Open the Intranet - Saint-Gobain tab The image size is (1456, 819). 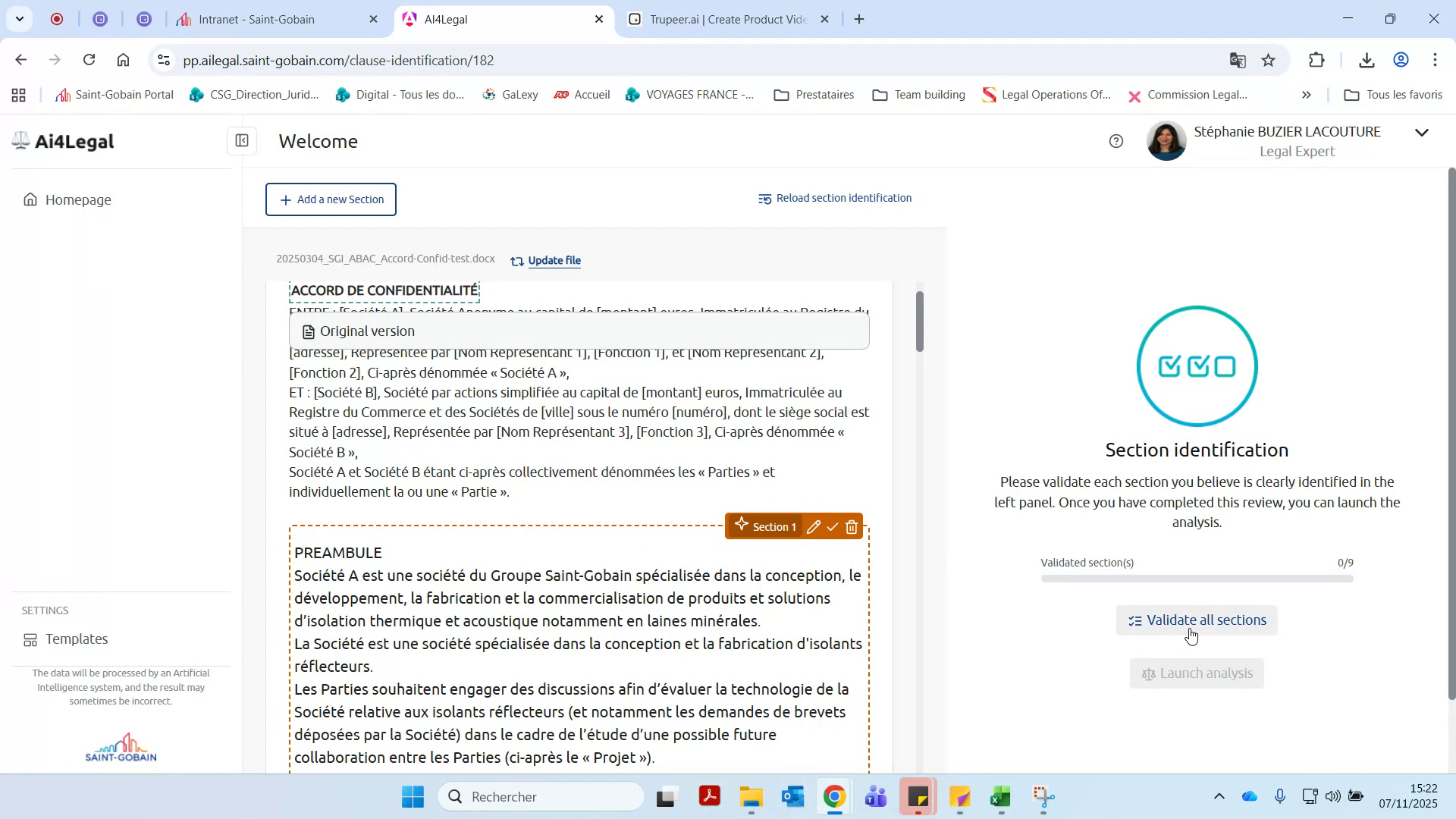(258, 19)
